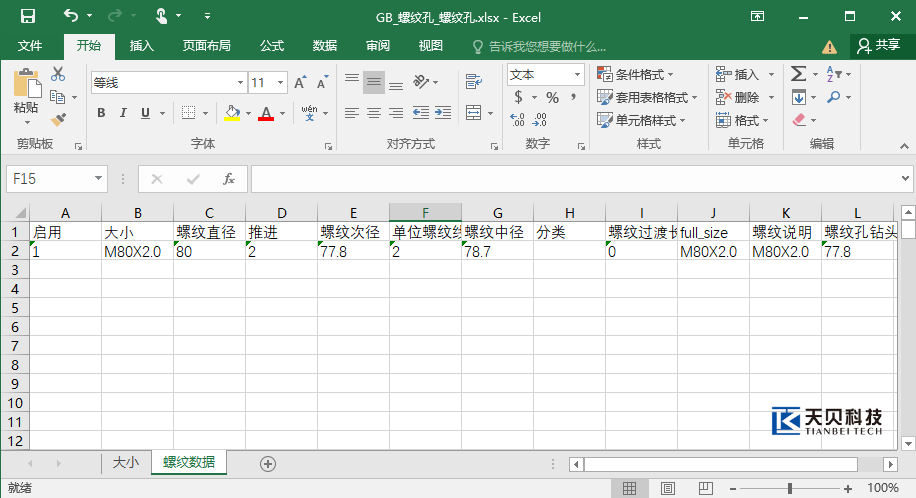Click the Format Painter brush icon

pyautogui.click(x=58, y=119)
